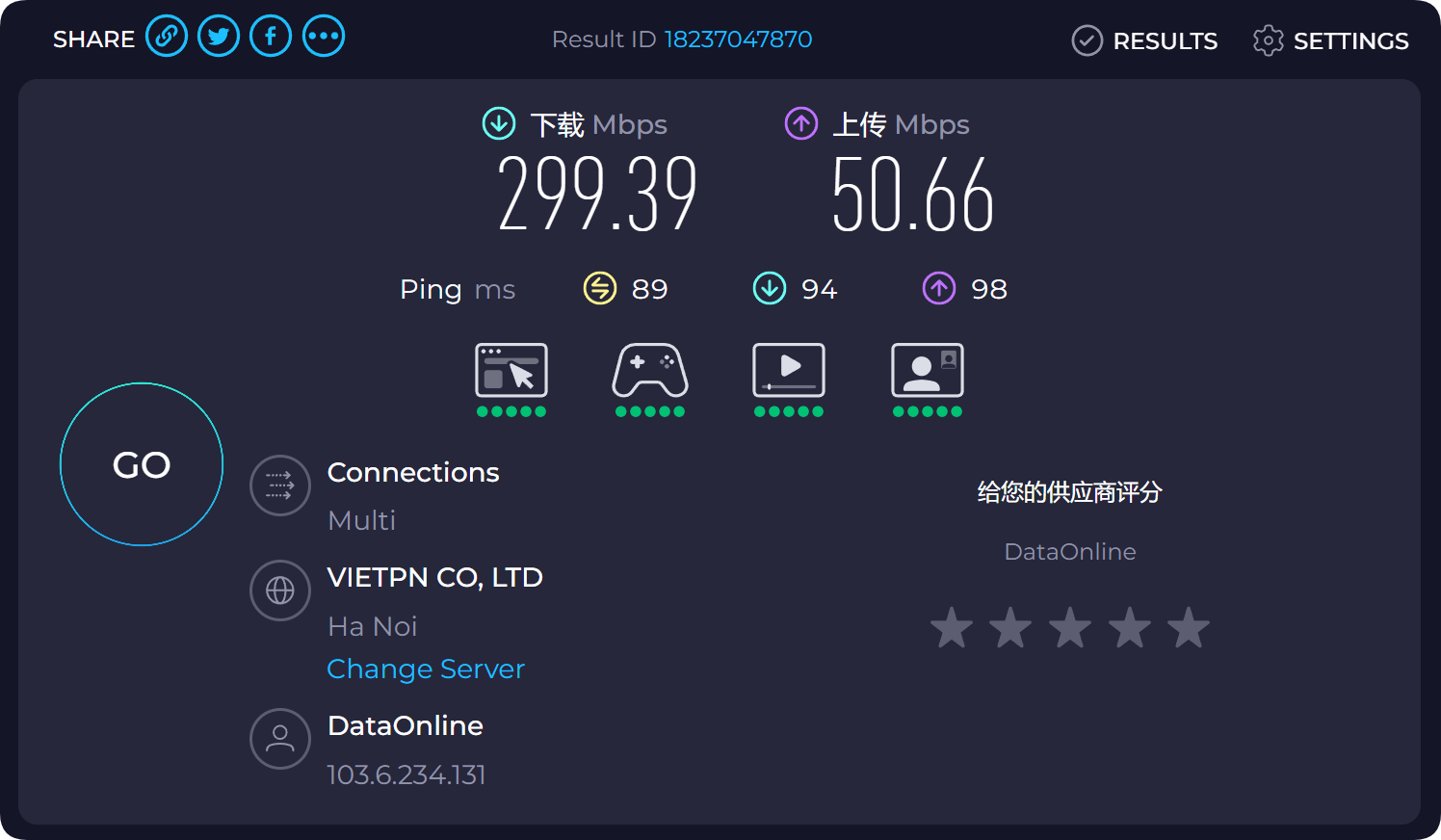Copy the share link icon

point(167,37)
